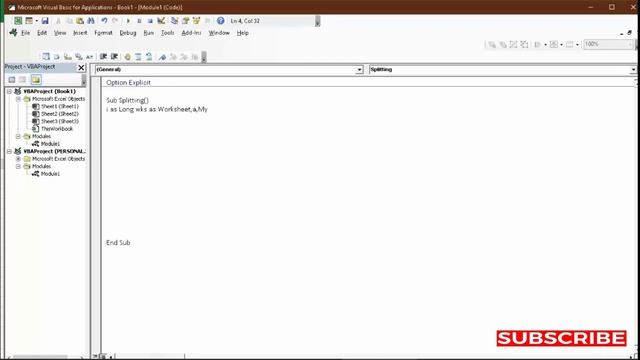The width and height of the screenshot is (640, 360).
Task: Toggle Bookmark with the blue flag icon
Action: (162, 56)
